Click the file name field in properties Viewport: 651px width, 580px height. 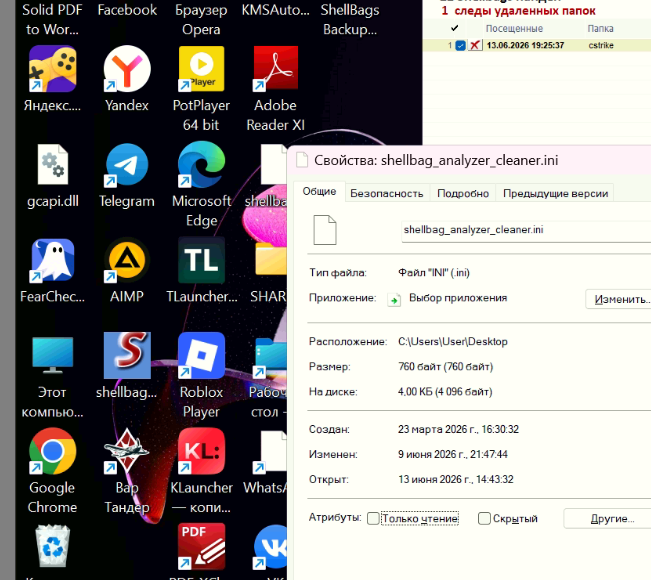tap(526, 231)
